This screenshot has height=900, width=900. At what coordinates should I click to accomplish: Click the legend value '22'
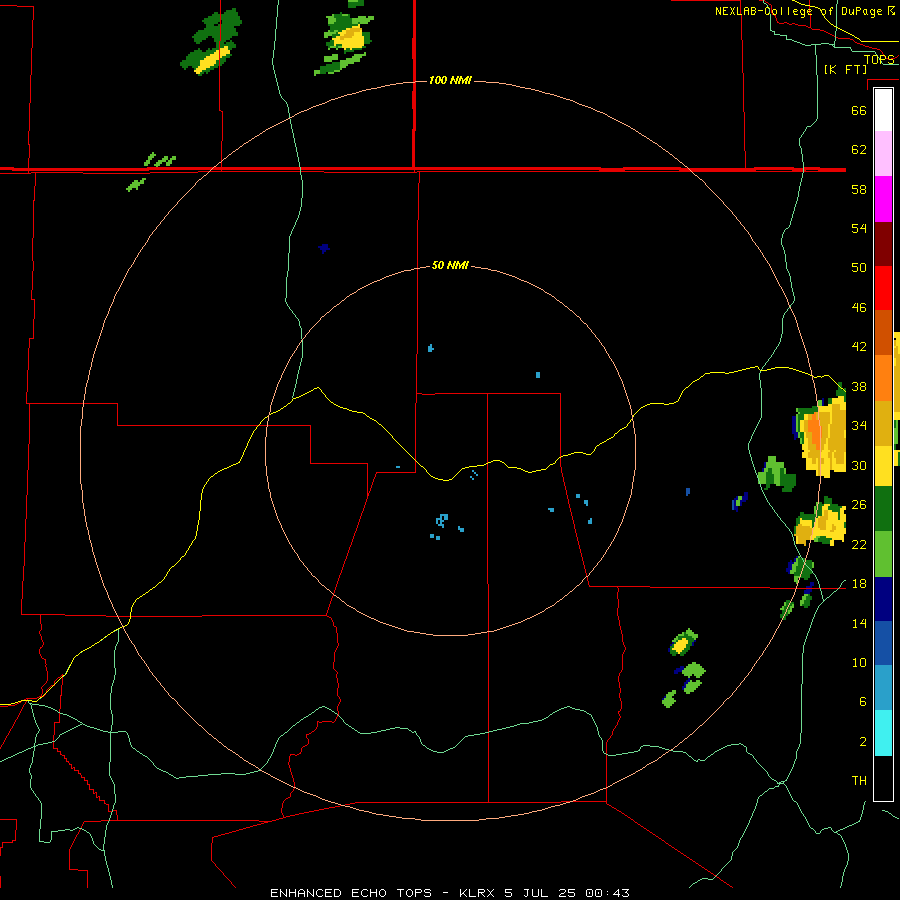[859, 544]
